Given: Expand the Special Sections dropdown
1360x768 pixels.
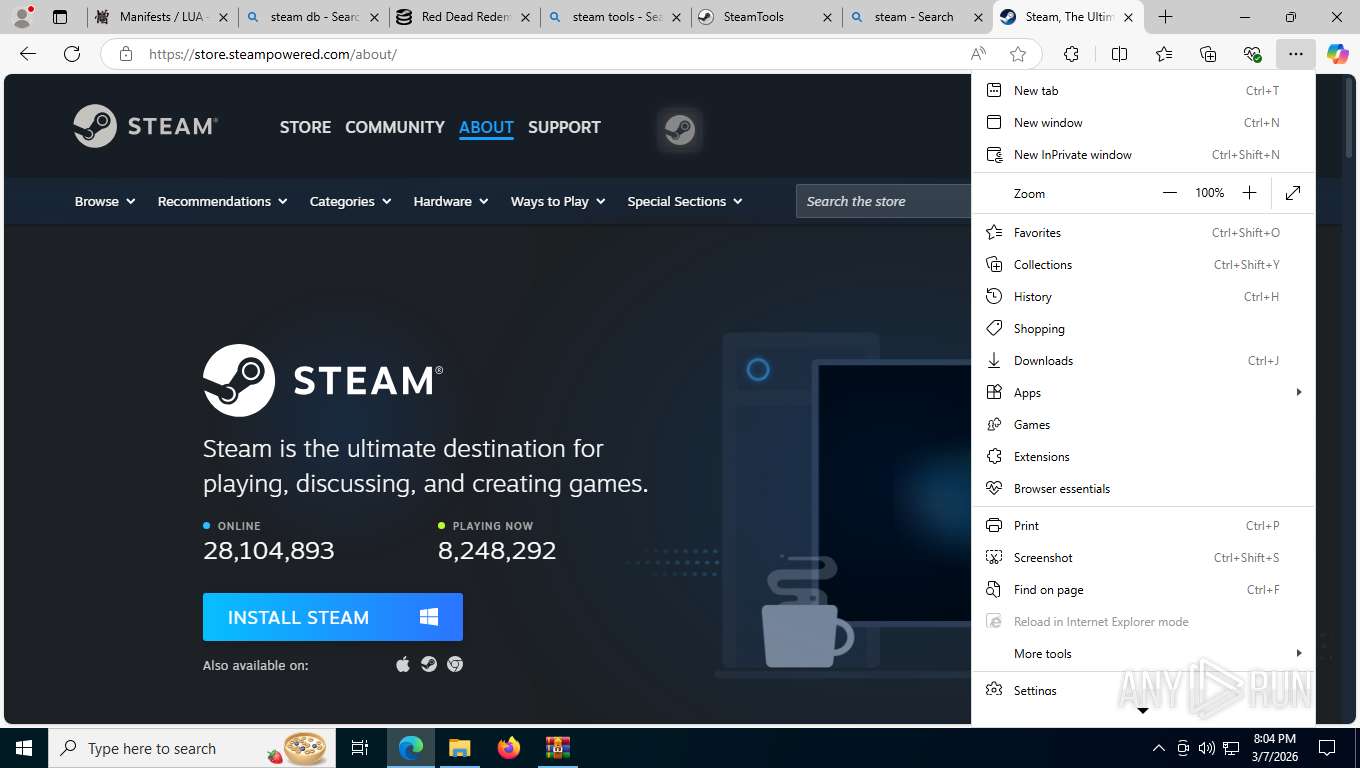Looking at the screenshot, I should click(x=685, y=201).
